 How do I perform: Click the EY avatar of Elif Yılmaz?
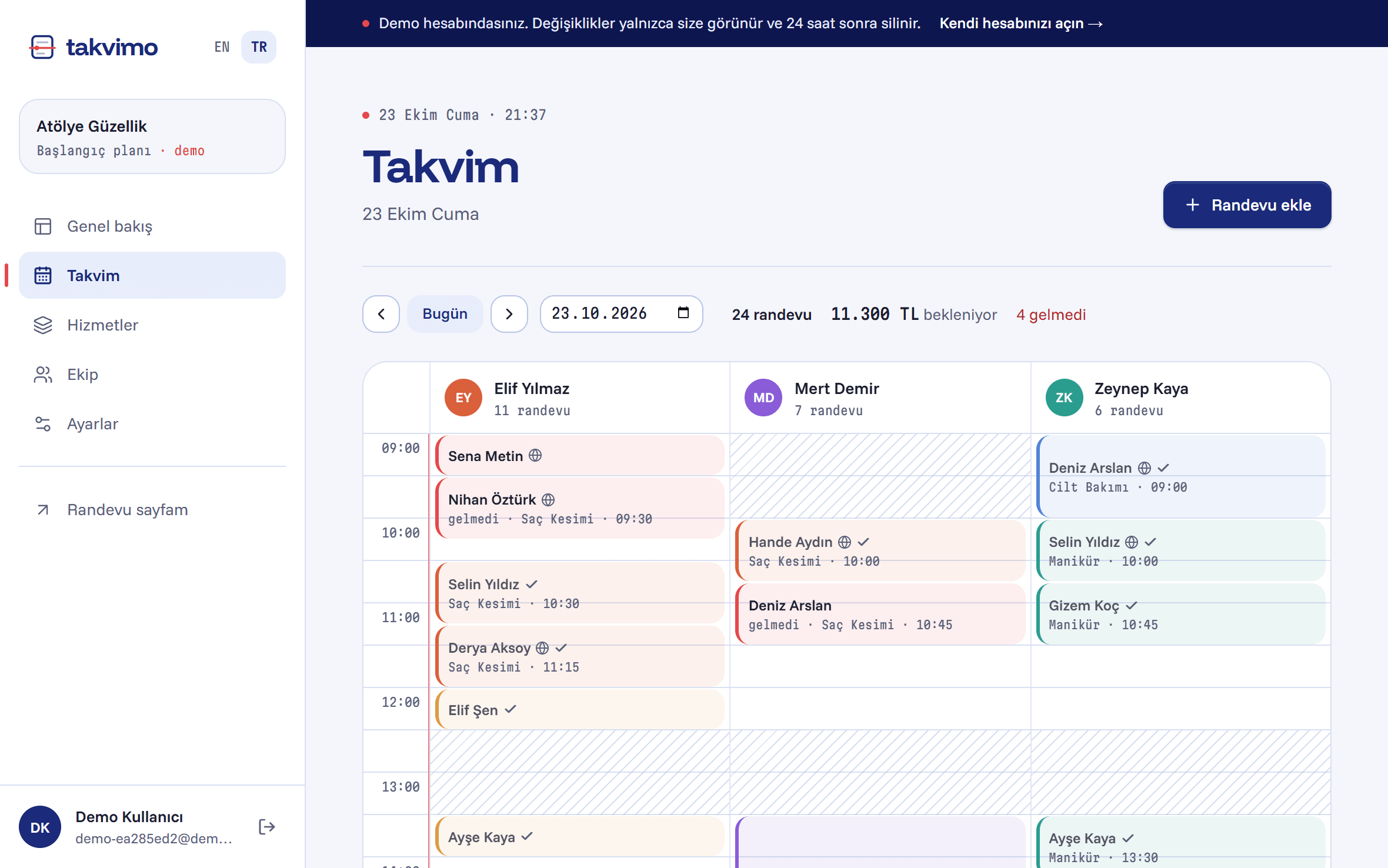point(463,398)
